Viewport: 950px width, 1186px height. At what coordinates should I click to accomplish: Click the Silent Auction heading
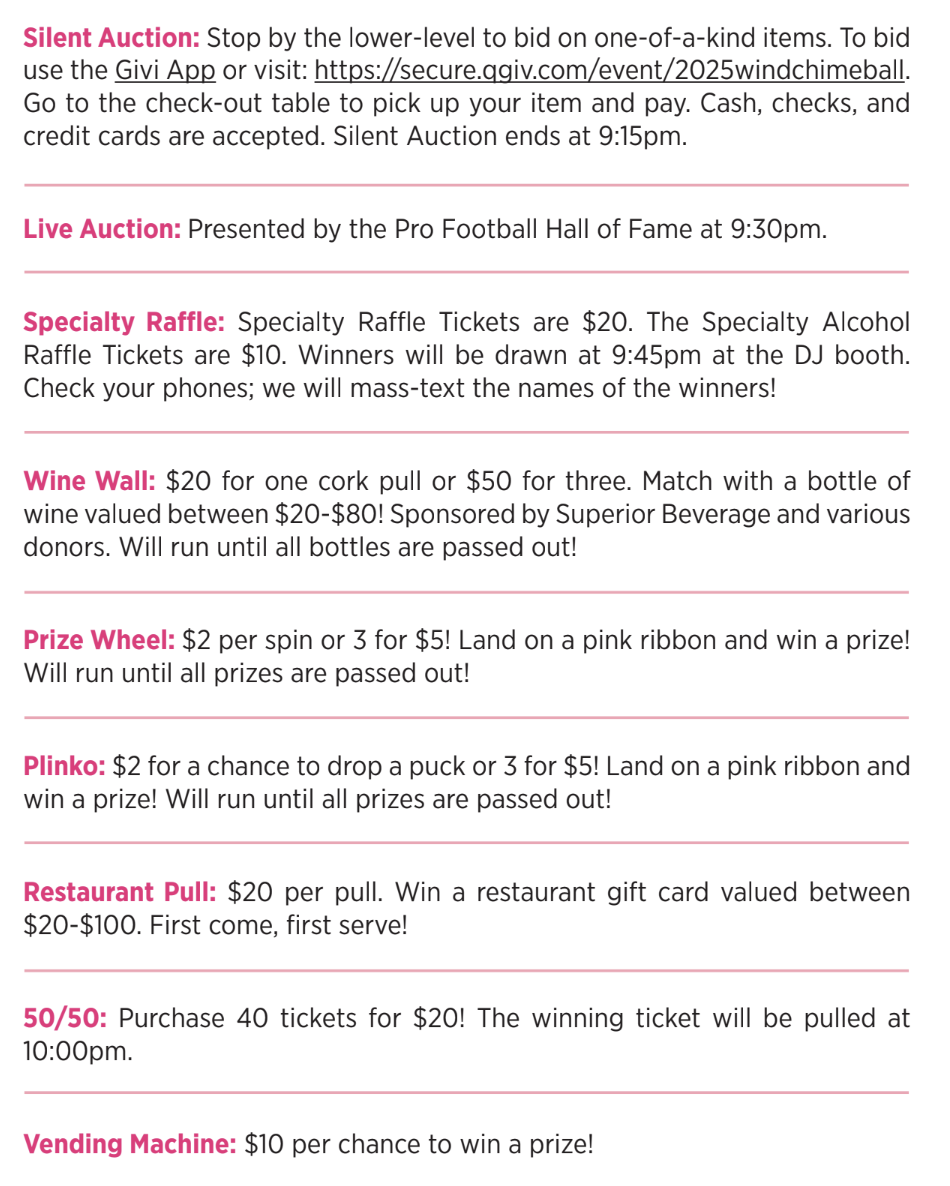coord(111,39)
